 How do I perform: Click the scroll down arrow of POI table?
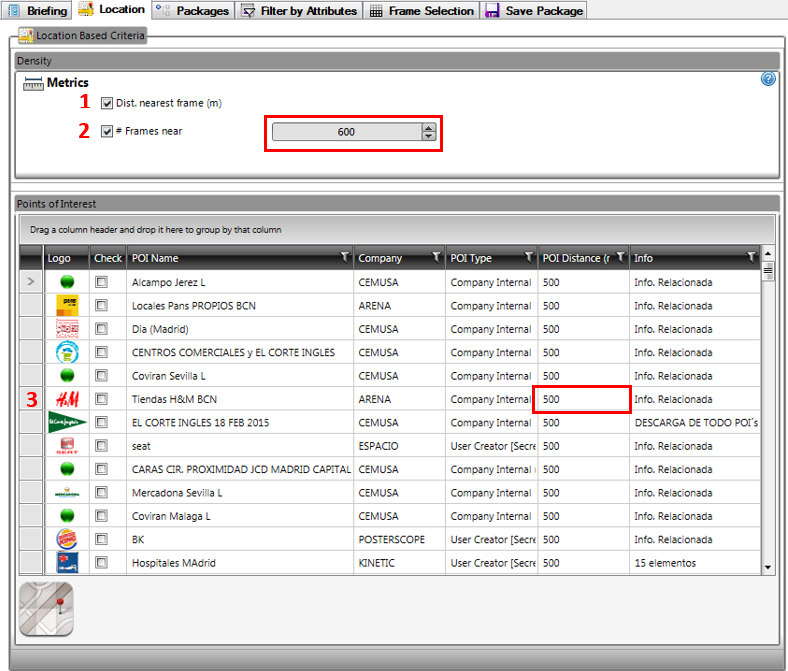point(768,567)
